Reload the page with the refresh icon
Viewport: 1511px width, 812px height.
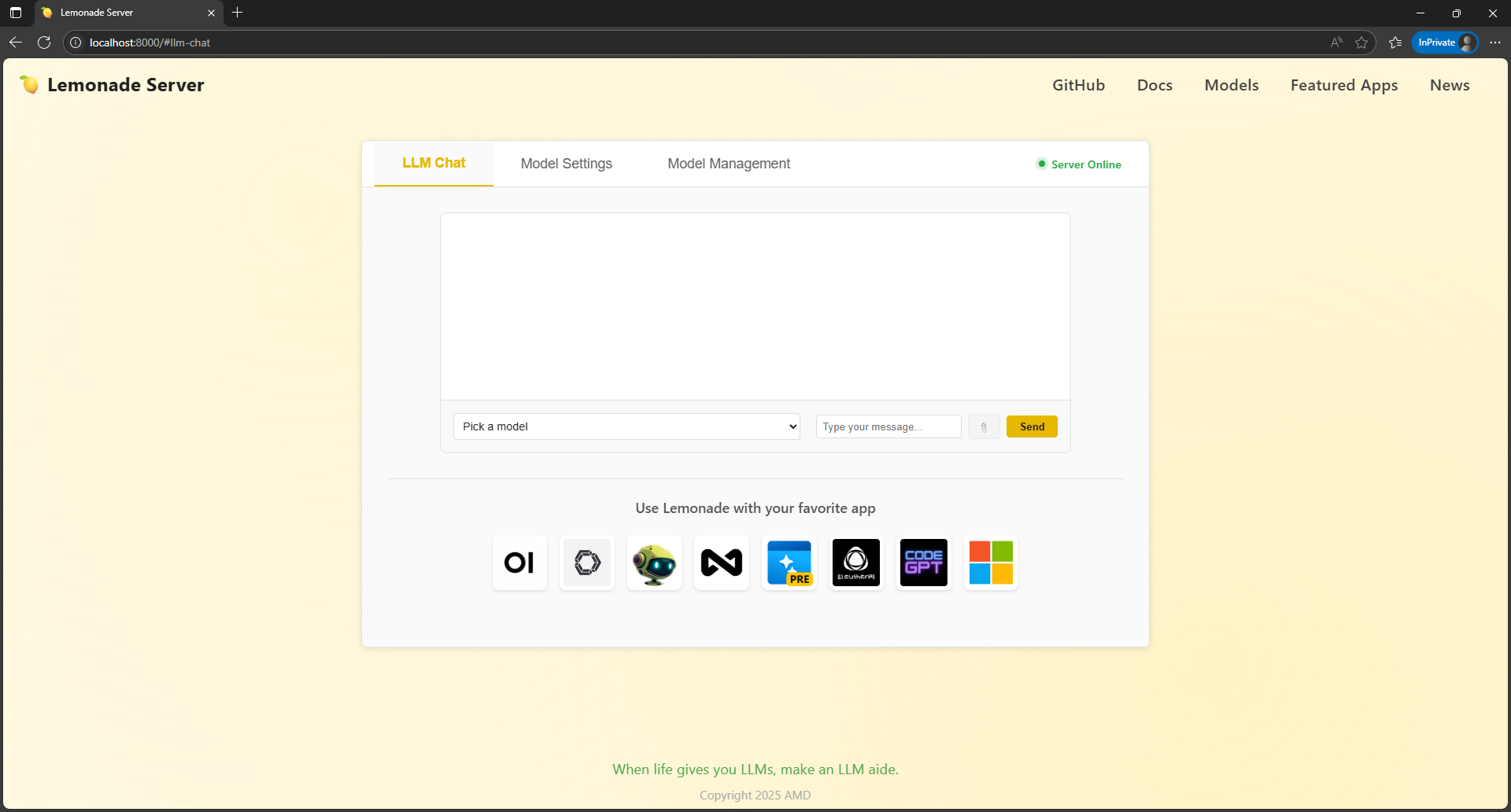(x=44, y=42)
